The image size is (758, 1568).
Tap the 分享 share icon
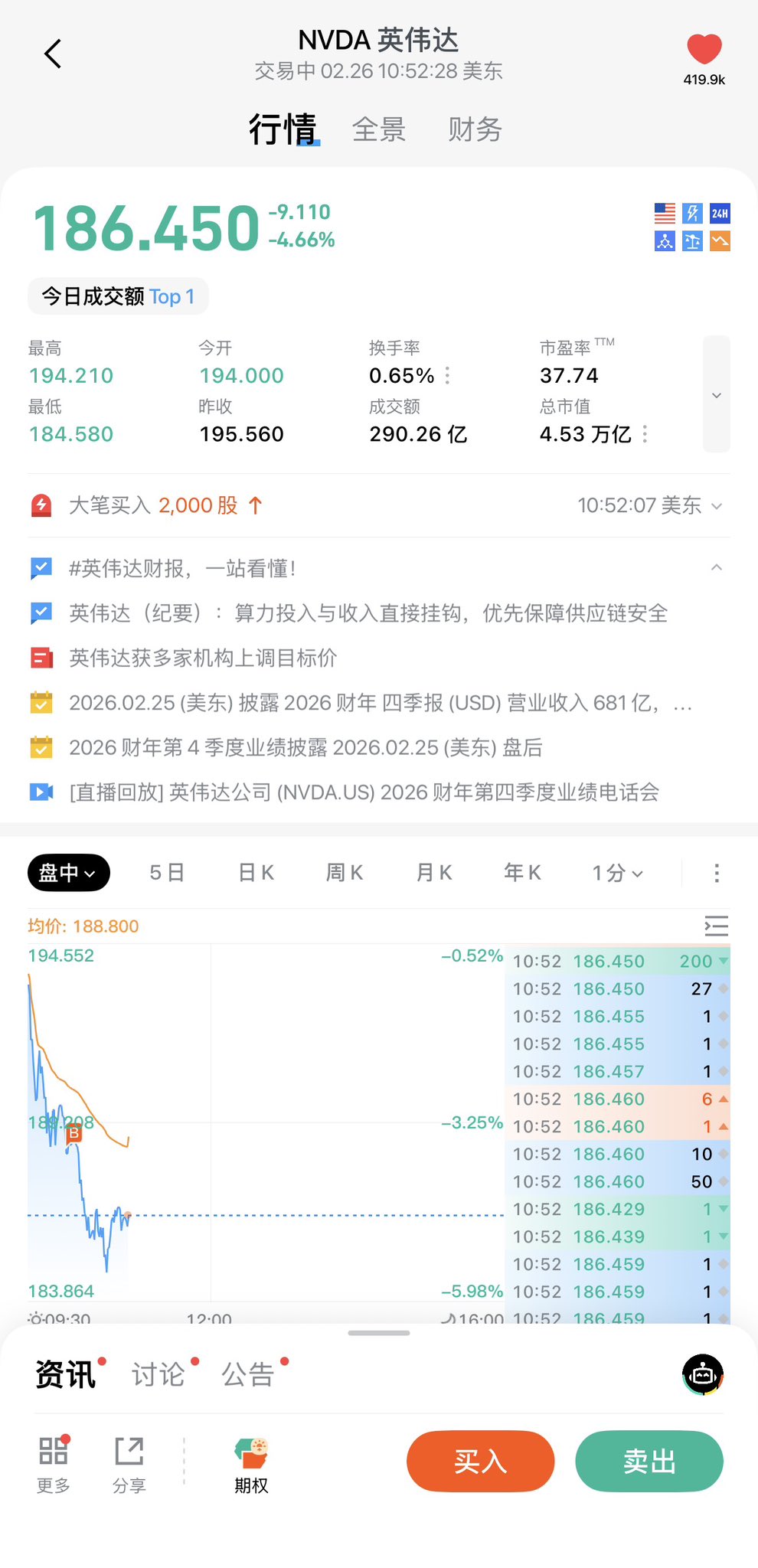coord(129,1464)
